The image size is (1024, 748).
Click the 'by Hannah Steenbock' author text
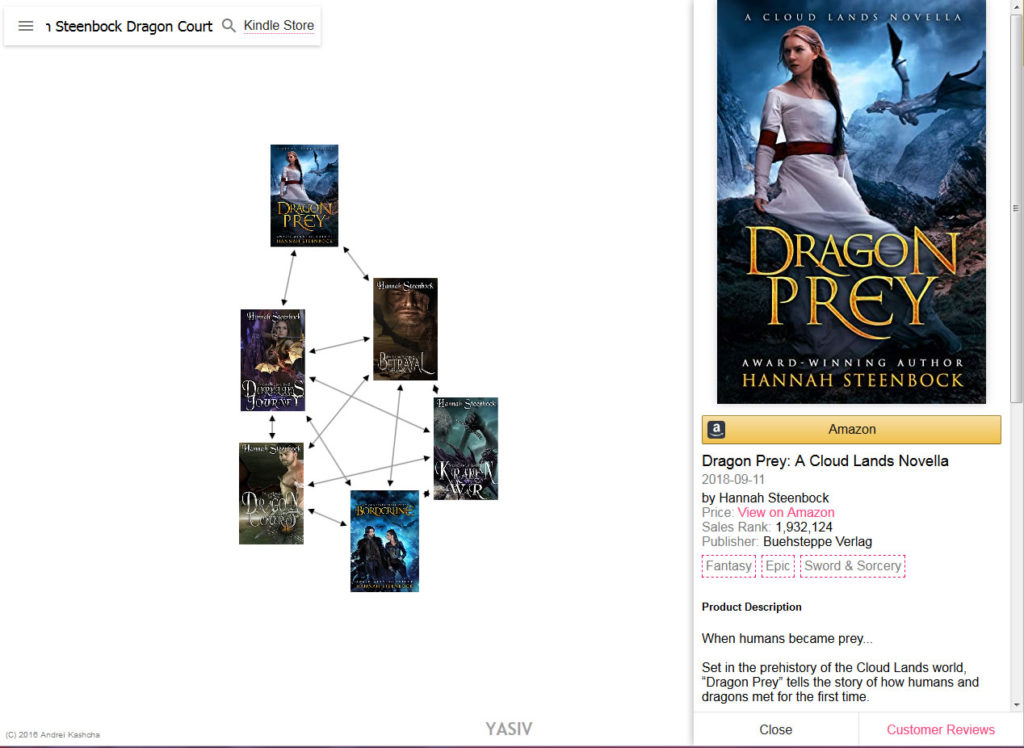point(765,498)
